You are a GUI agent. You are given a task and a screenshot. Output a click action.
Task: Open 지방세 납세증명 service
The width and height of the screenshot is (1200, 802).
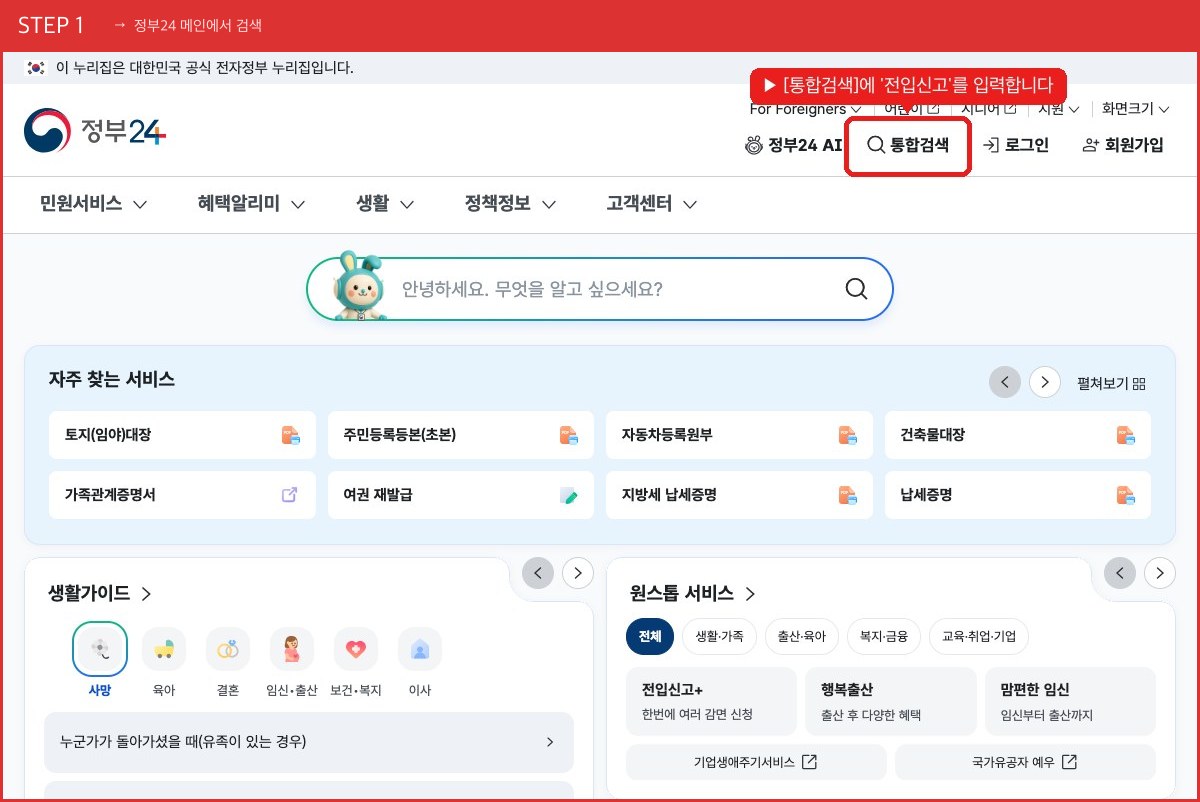click(x=739, y=494)
